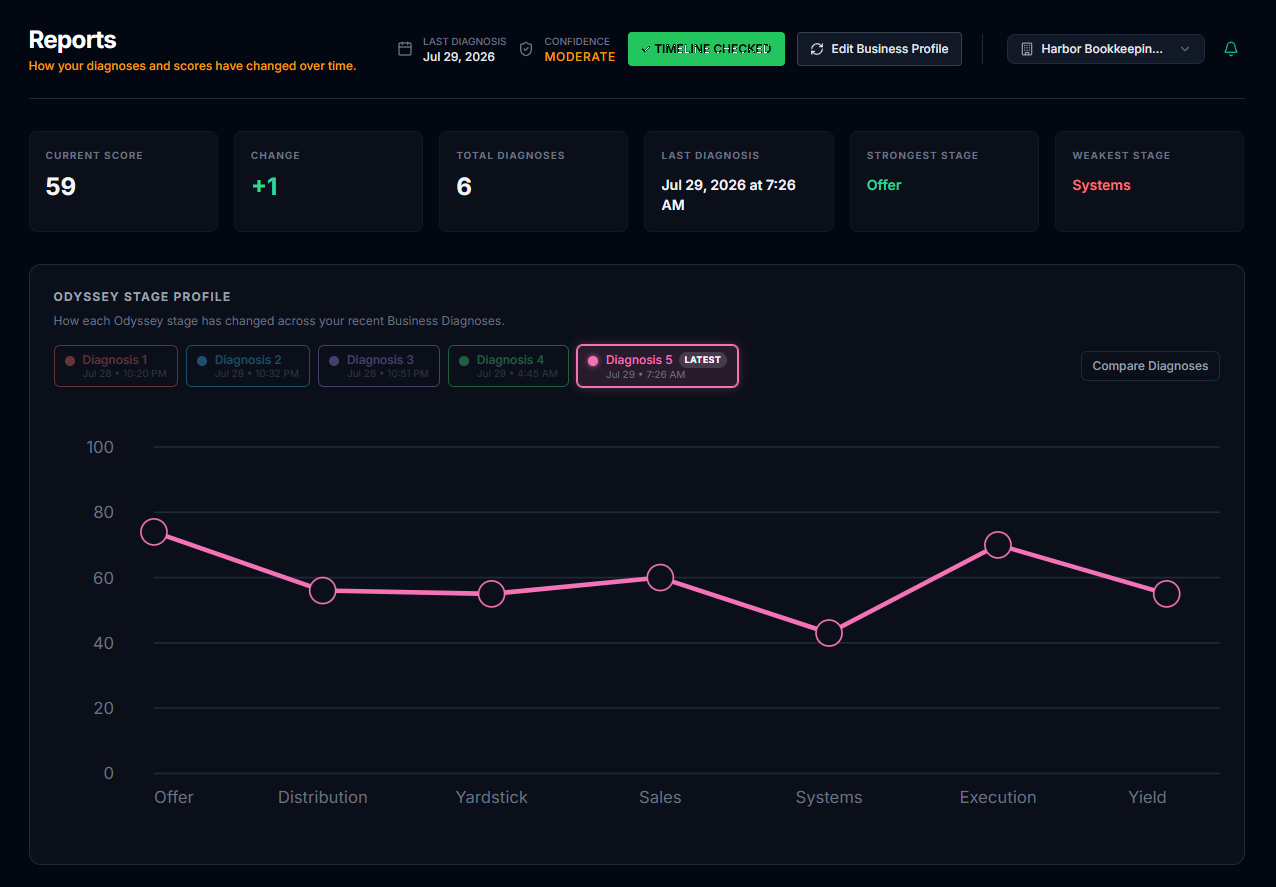Click the Reports page heading
Viewport: 1276px width, 887px height.
(73, 40)
